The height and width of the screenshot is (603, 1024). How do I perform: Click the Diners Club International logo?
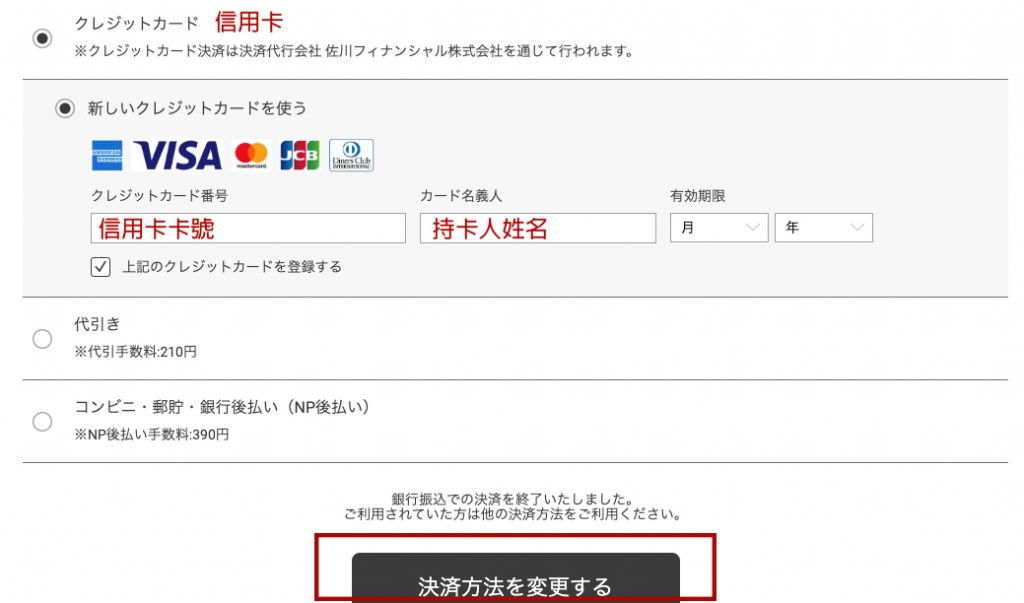(x=351, y=155)
